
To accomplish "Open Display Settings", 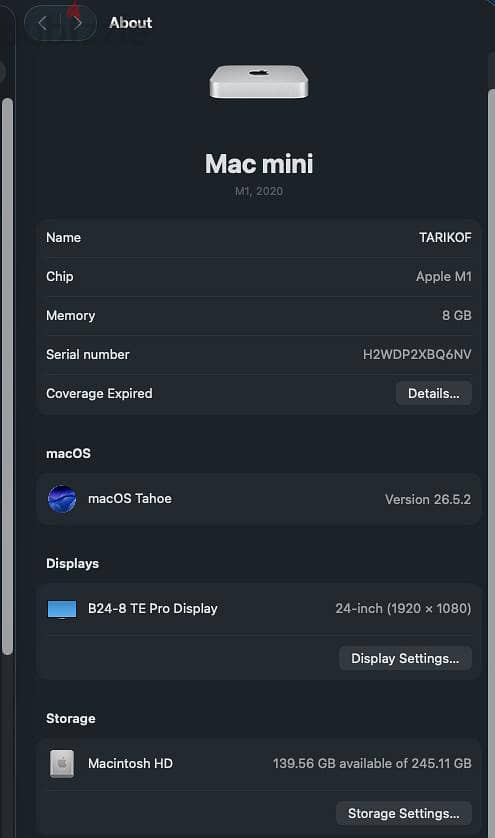I will 405,658.
